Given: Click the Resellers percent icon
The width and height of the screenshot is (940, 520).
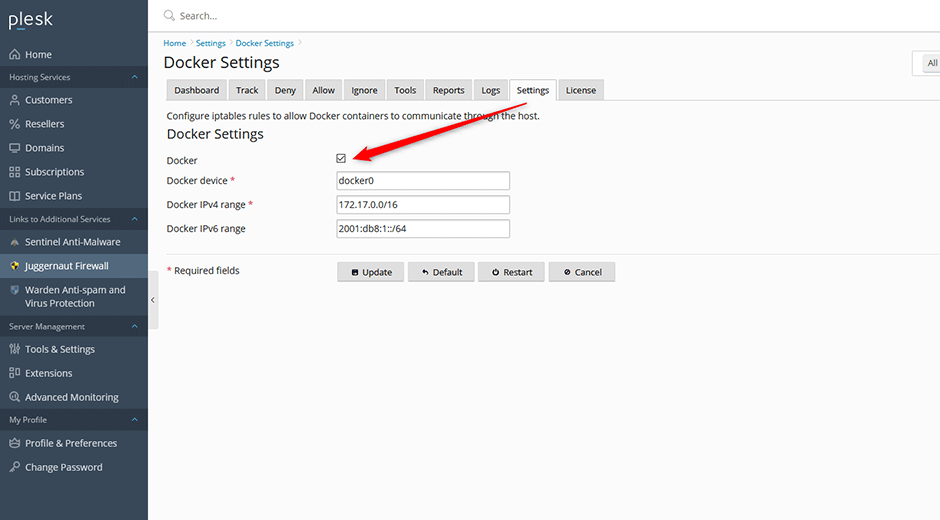Looking at the screenshot, I should click(x=14, y=124).
